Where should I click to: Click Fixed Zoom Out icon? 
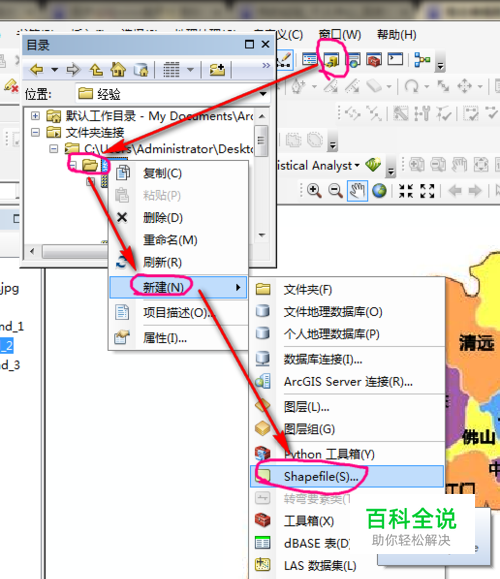(x=427, y=191)
